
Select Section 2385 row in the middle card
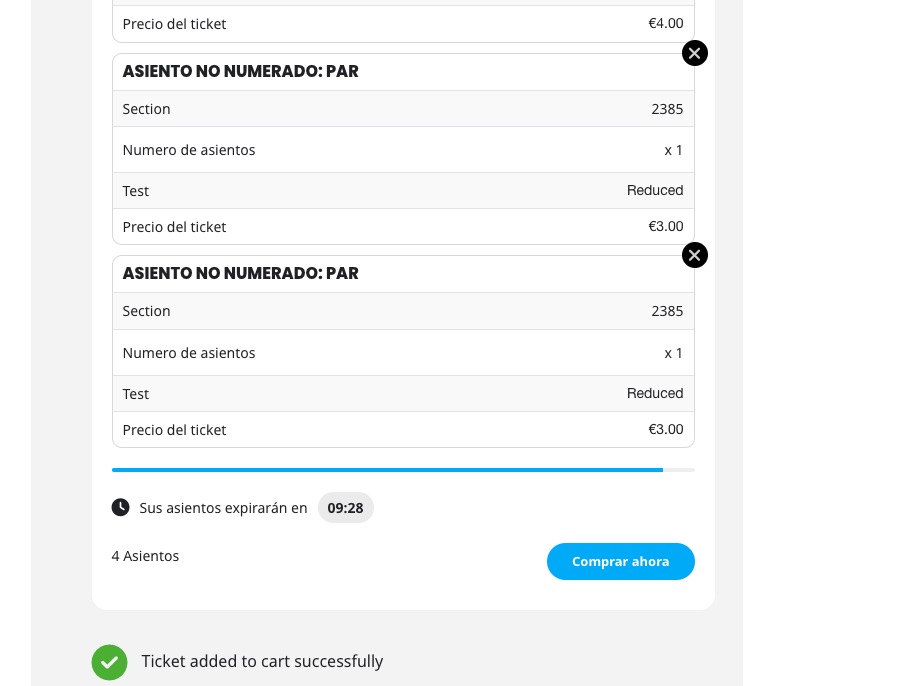click(403, 109)
